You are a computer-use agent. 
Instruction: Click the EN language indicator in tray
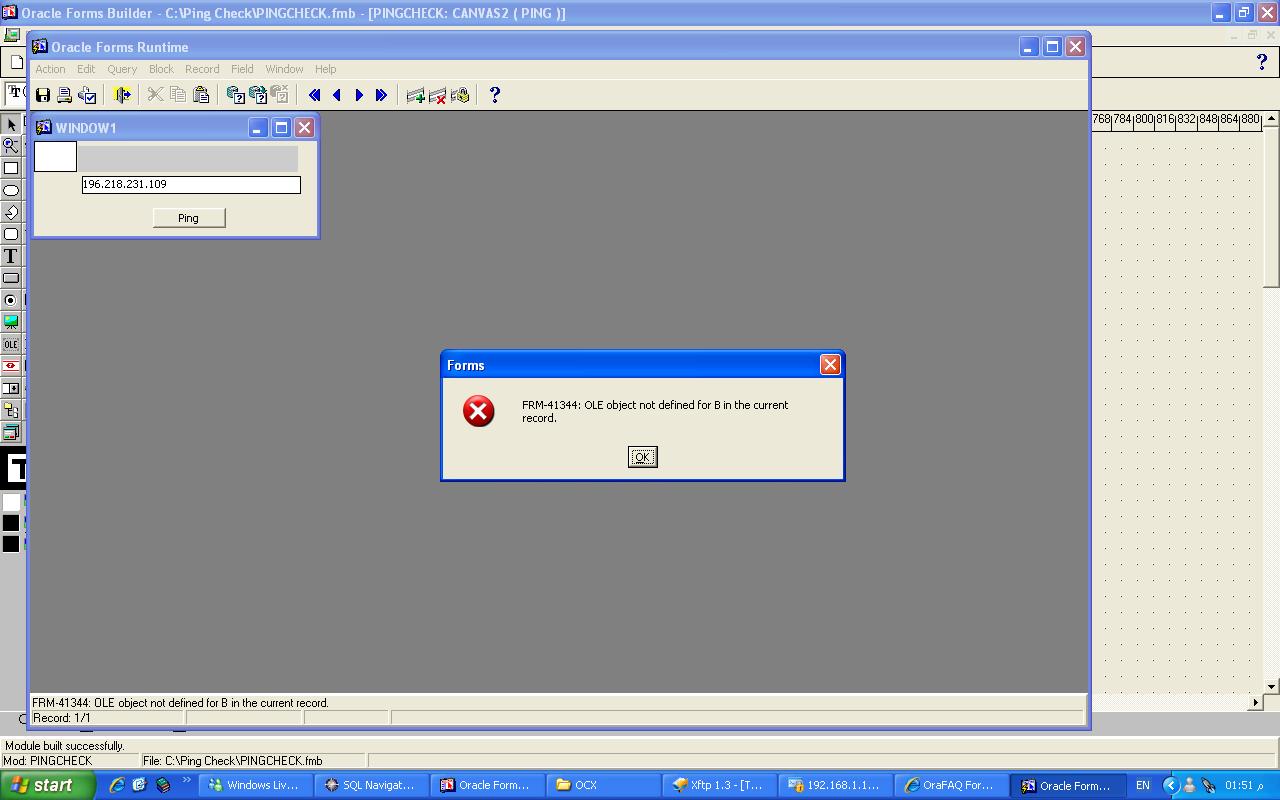click(x=1143, y=785)
